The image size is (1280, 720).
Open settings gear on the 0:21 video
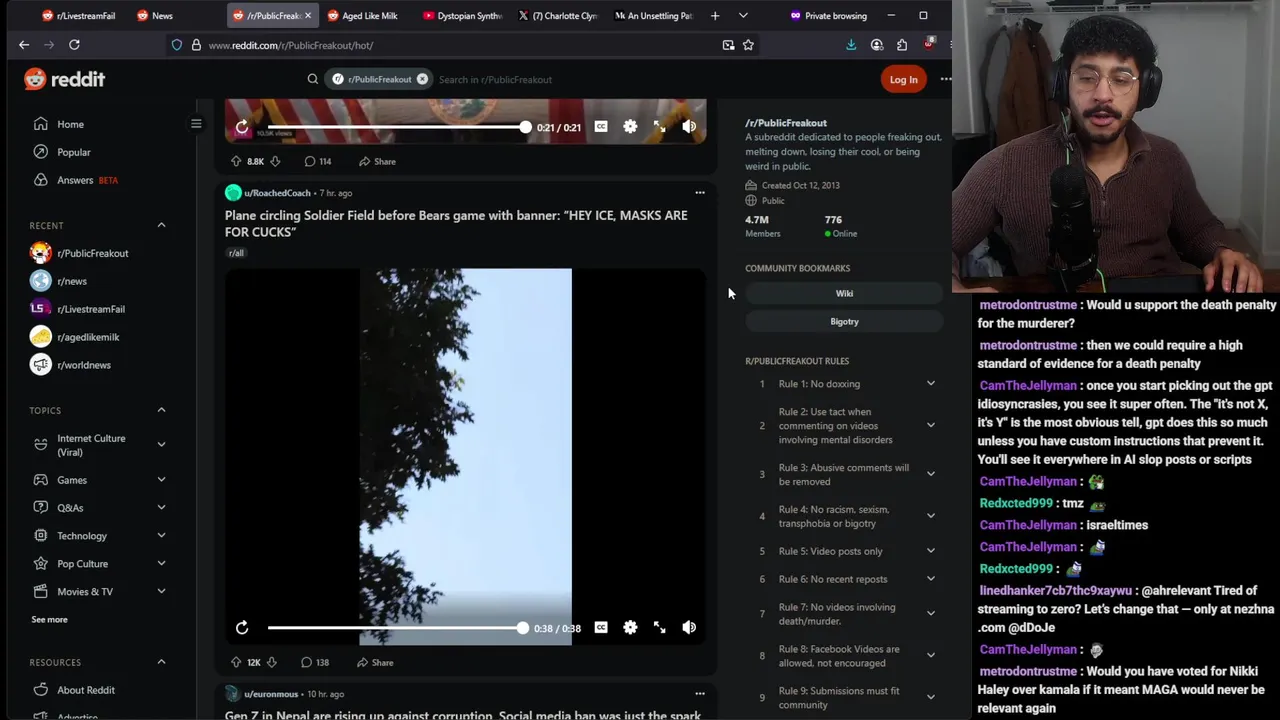coord(630,127)
